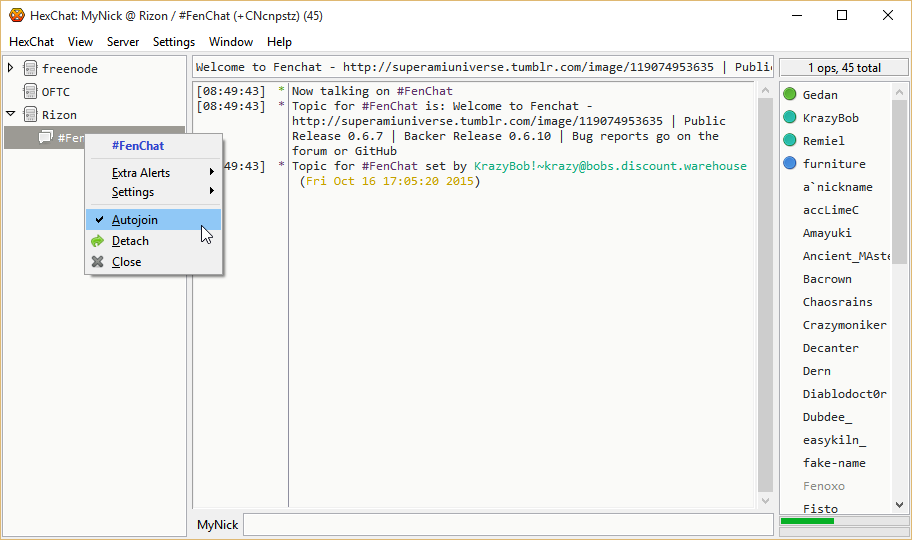
Task: Click the Rizon server icon
Action: tap(30, 115)
